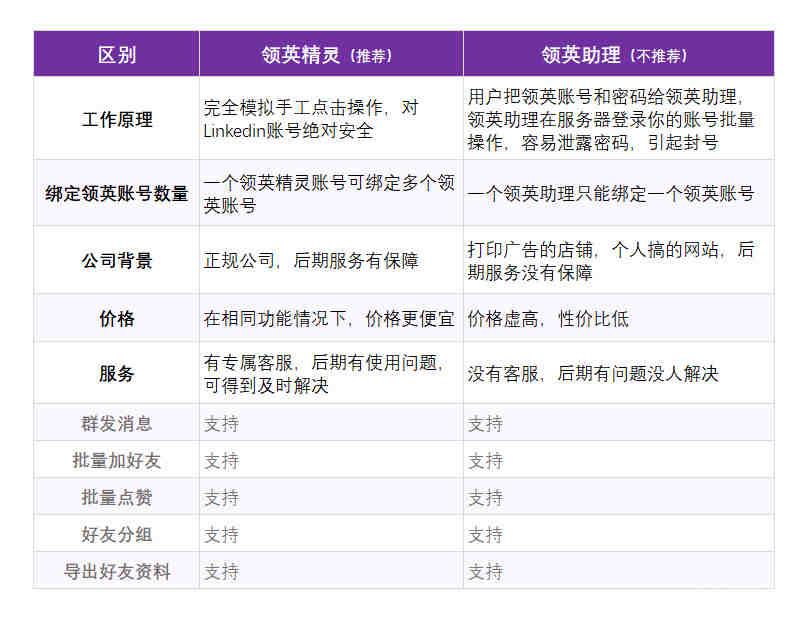The image size is (806, 617).
Task: Select the 价格 row label
Action: [117, 318]
